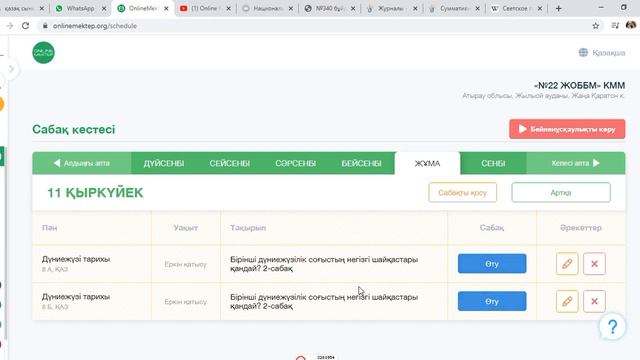The height and width of the screenshot is (360, 640).
Task: Click second row Дүниежүзі тарихы subject
Action: (76, 296)
